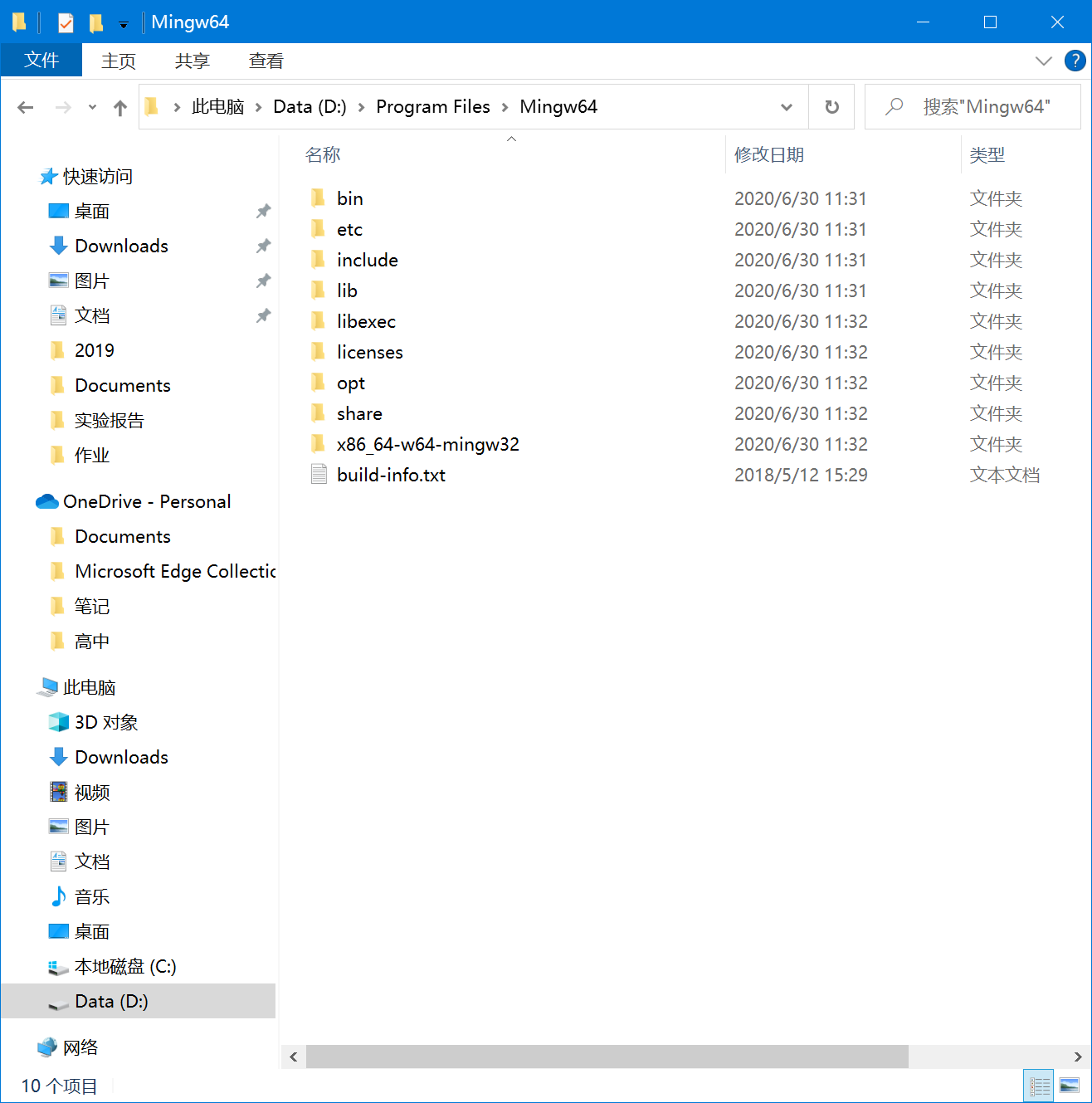This screenshot has height=1103, width=1092.
Task: Open 3D 对象 under This PC
Action: [x=106, y=723]
